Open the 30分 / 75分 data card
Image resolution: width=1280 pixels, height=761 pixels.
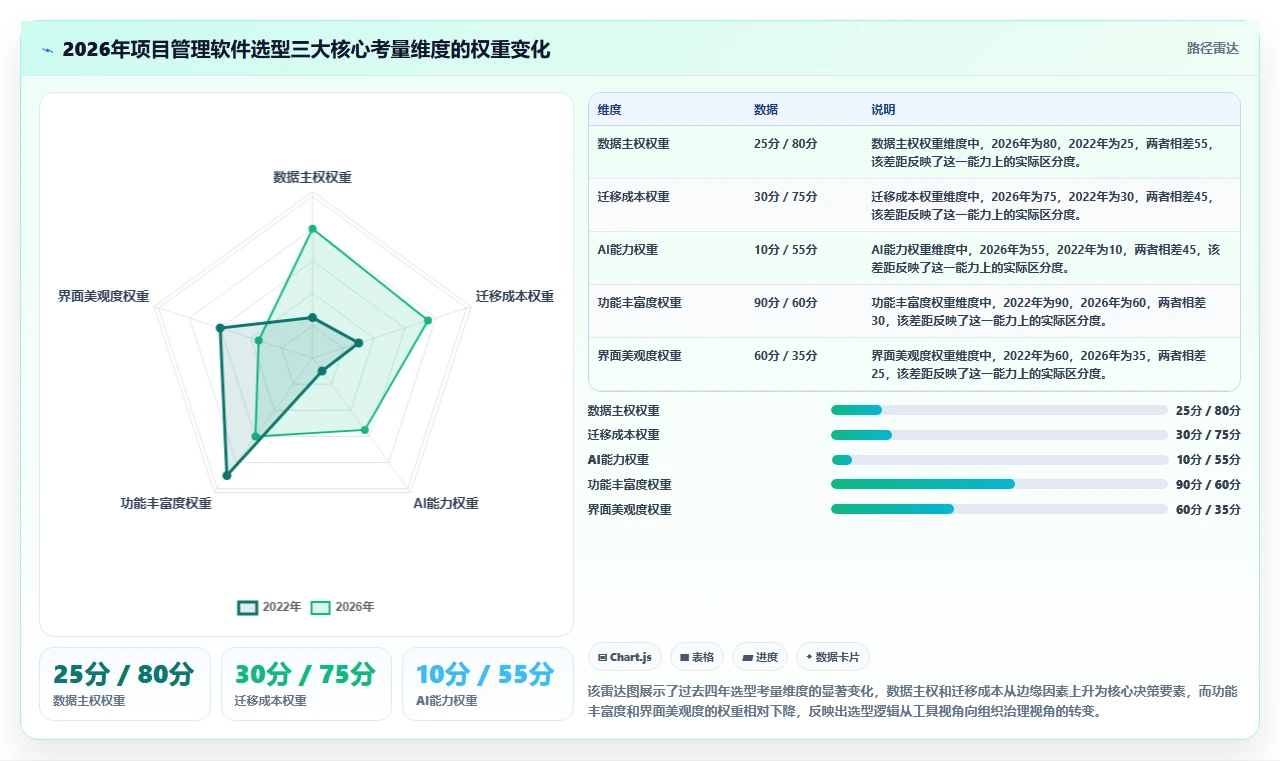click(306, 684)
